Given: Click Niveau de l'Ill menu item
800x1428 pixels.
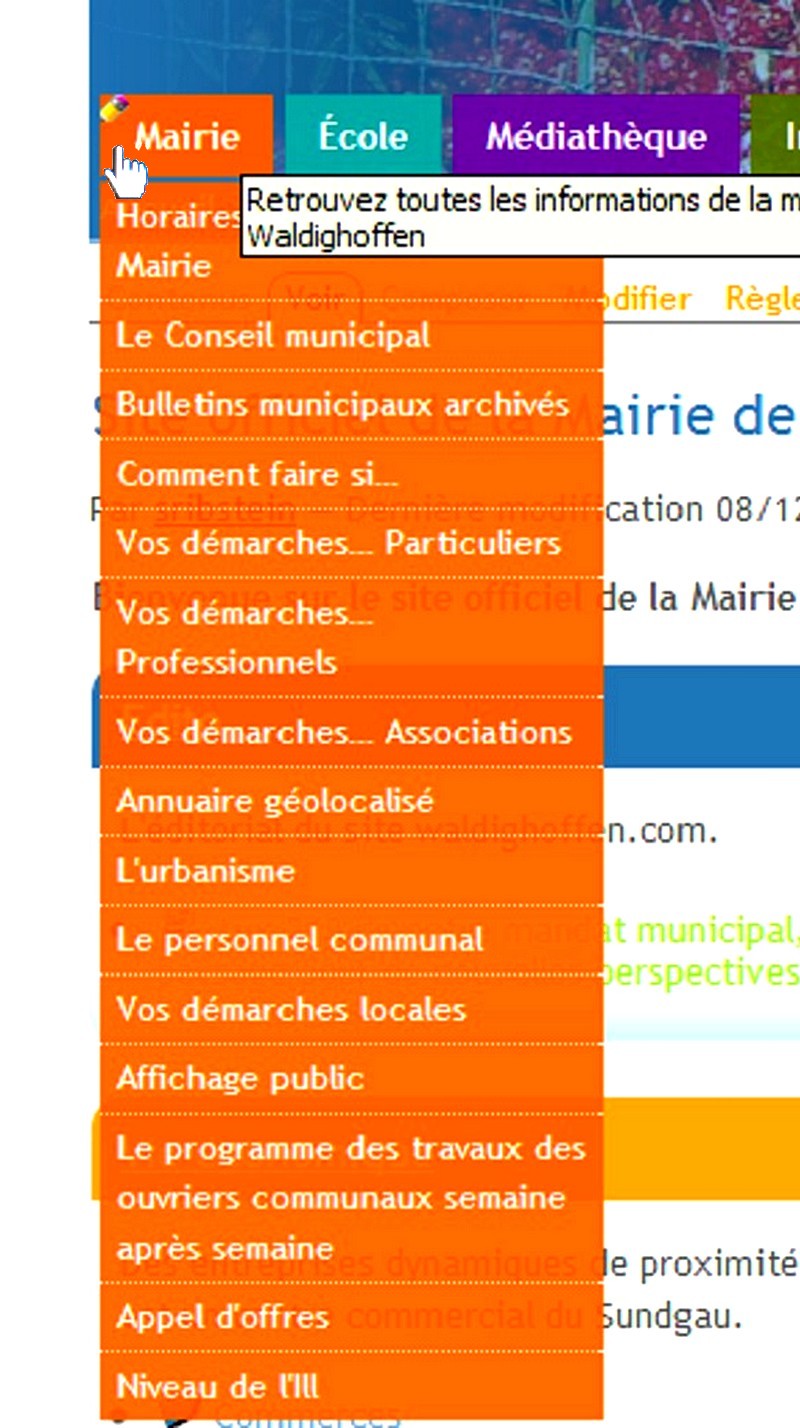Looking at the screenshot, I should pos(217,1386).
